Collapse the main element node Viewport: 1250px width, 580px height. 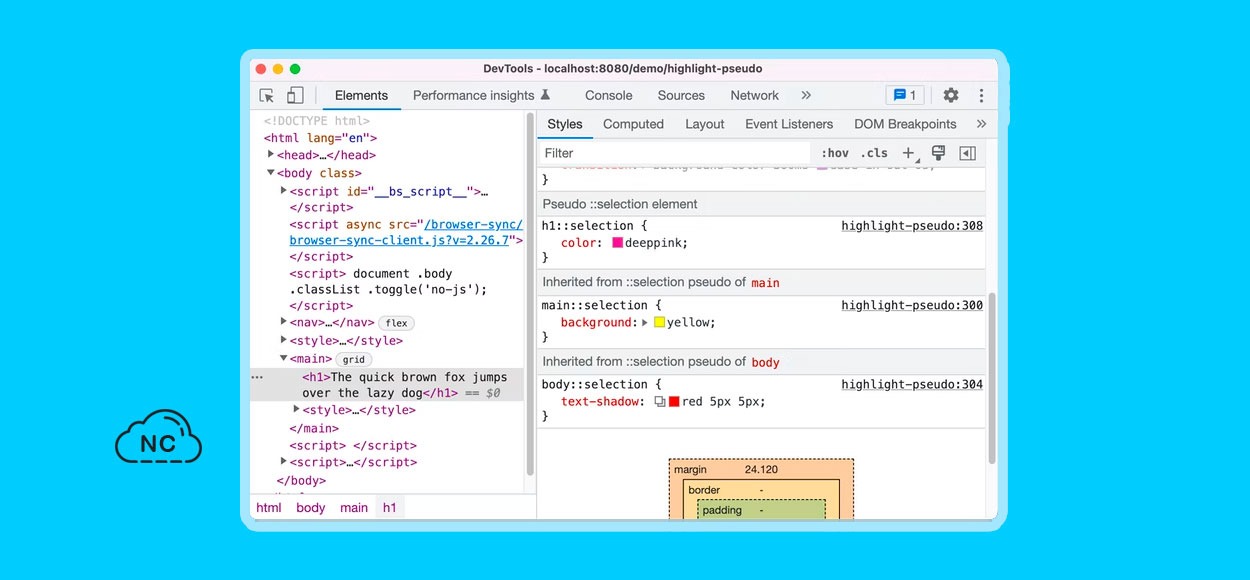click(284, 358)
